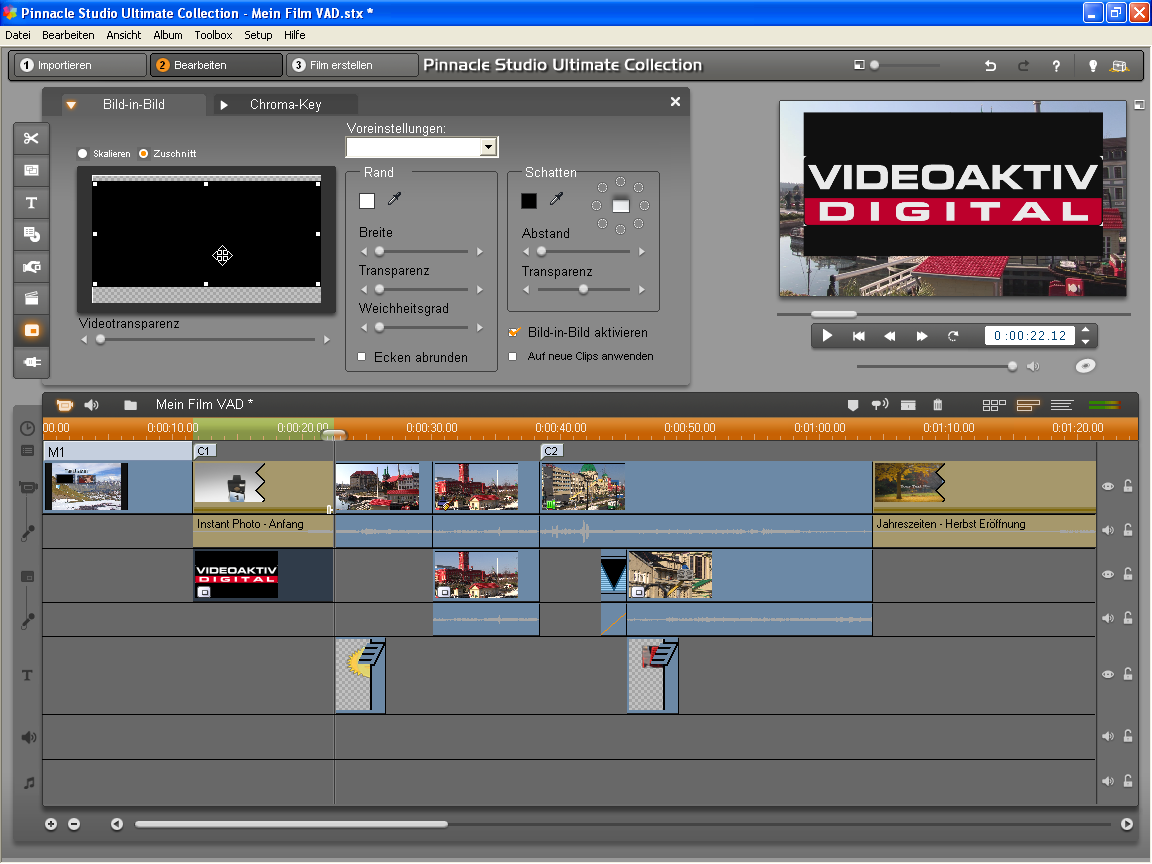Increase Videotransparenz with right arrow
Screen dimensions: 1152x864
(327, 339)
